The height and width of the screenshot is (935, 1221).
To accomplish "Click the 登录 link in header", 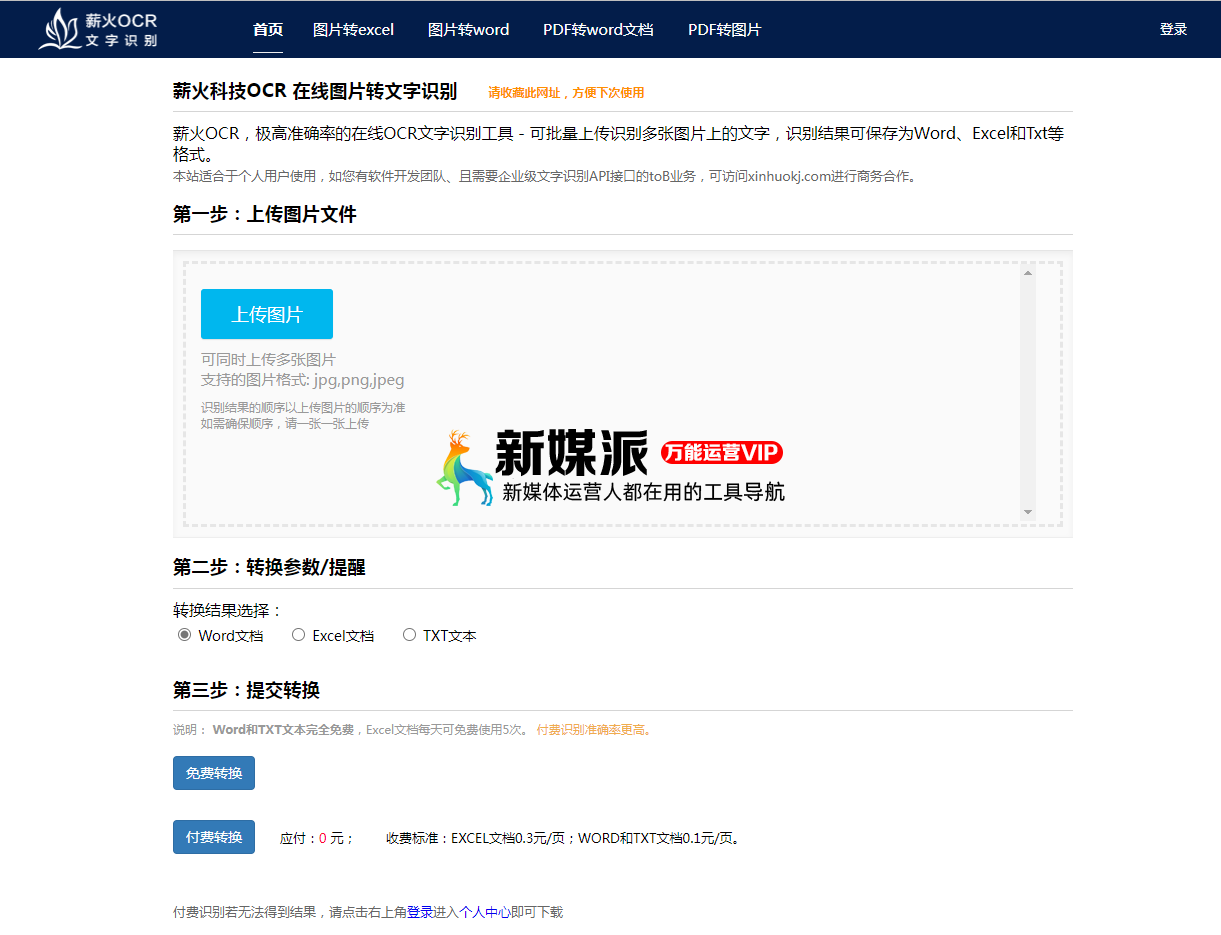I will point(1173,30).
